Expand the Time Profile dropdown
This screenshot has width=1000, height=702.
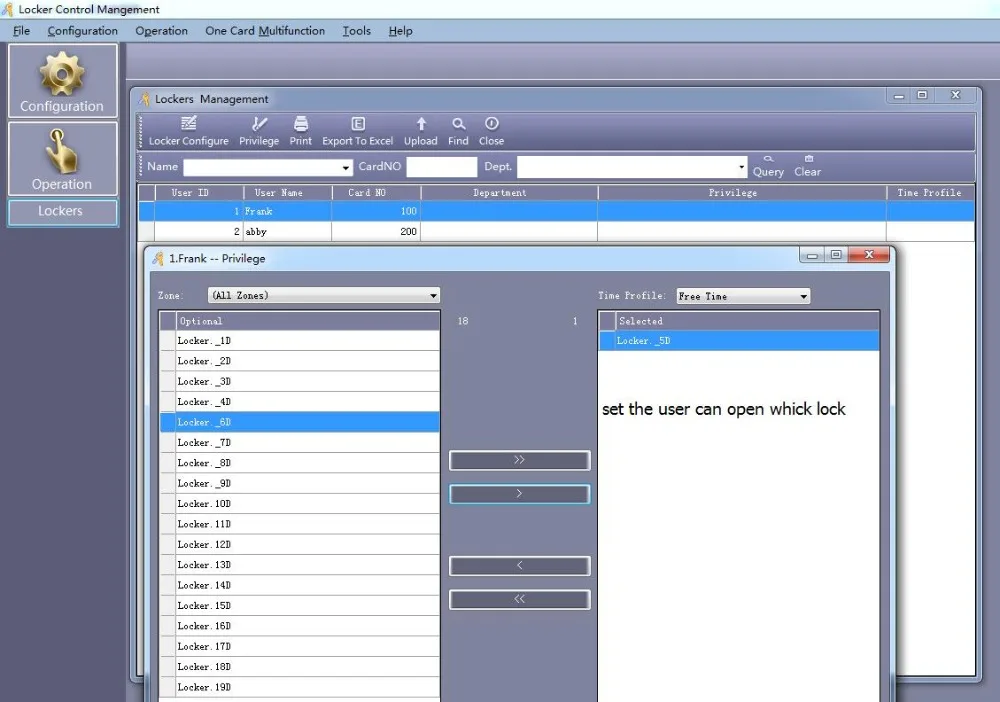[x=804, y=296]
